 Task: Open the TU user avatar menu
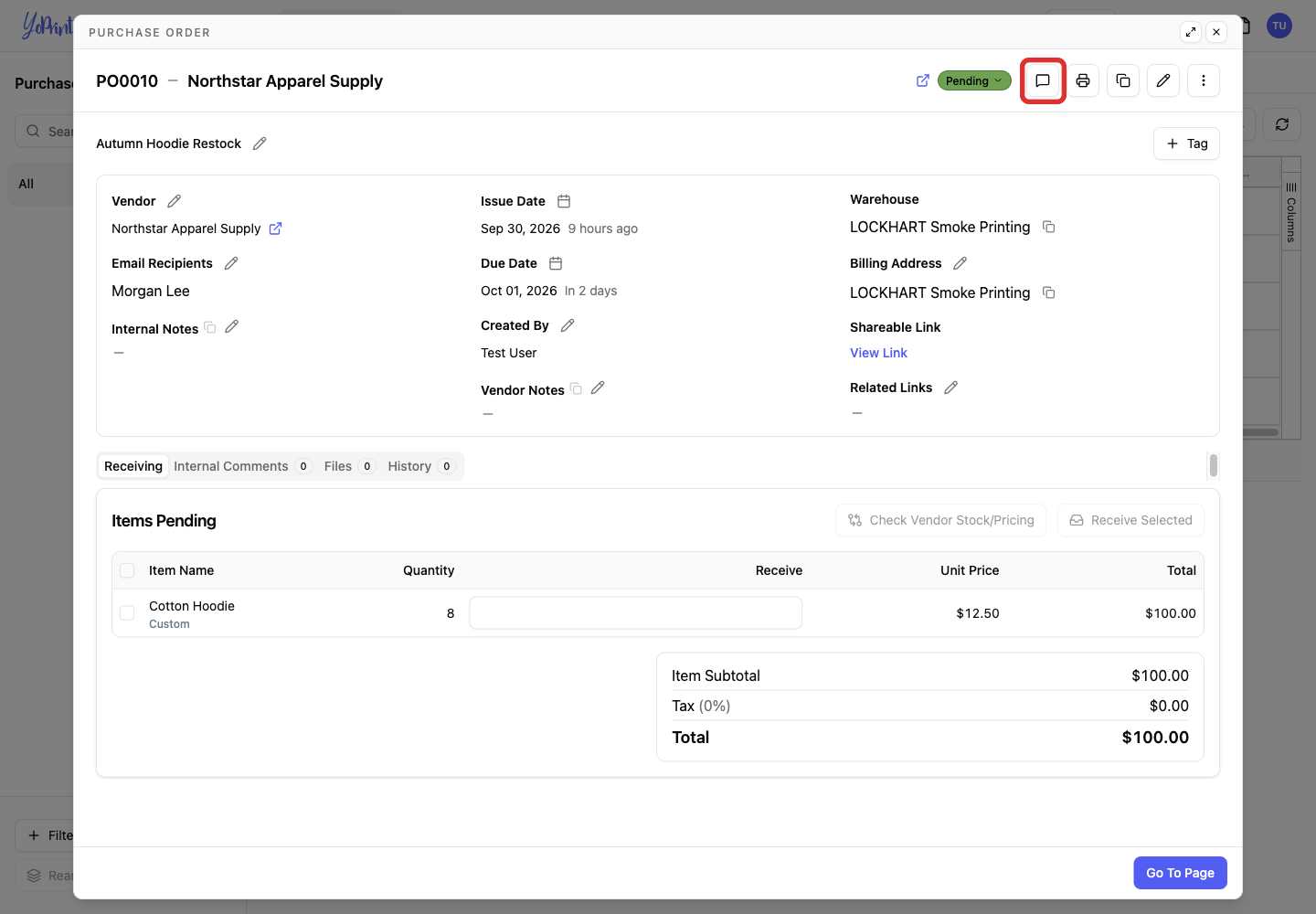pos(1279,26)
